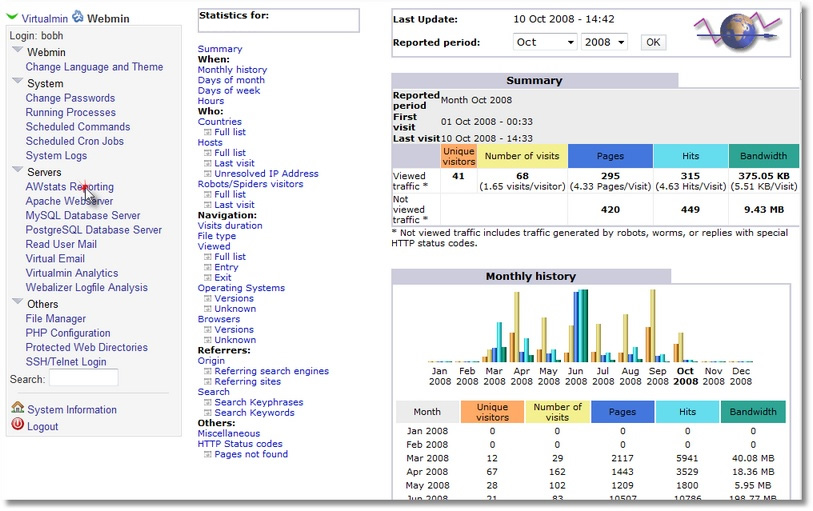813x511 pixels.
Task: Click the red Logout power icon
Action: (18, 424)
